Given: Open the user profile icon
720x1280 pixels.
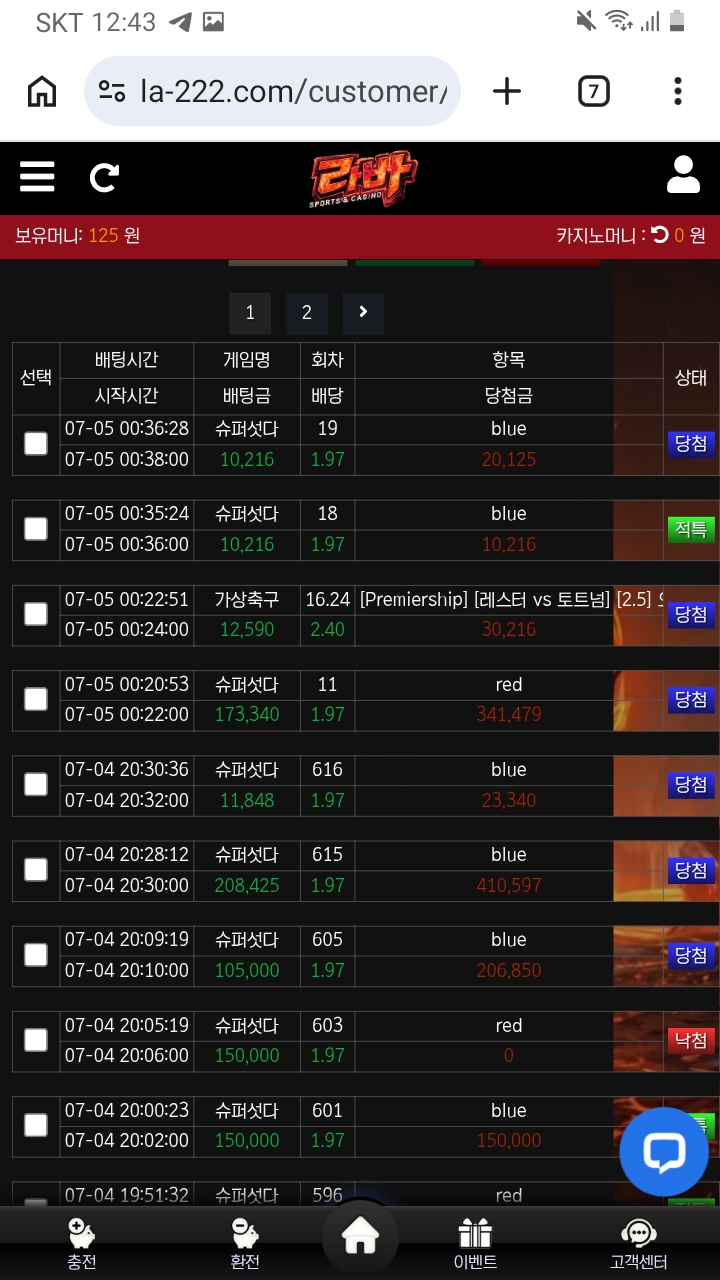Looking at the screenshot, I should coord(683,175).
